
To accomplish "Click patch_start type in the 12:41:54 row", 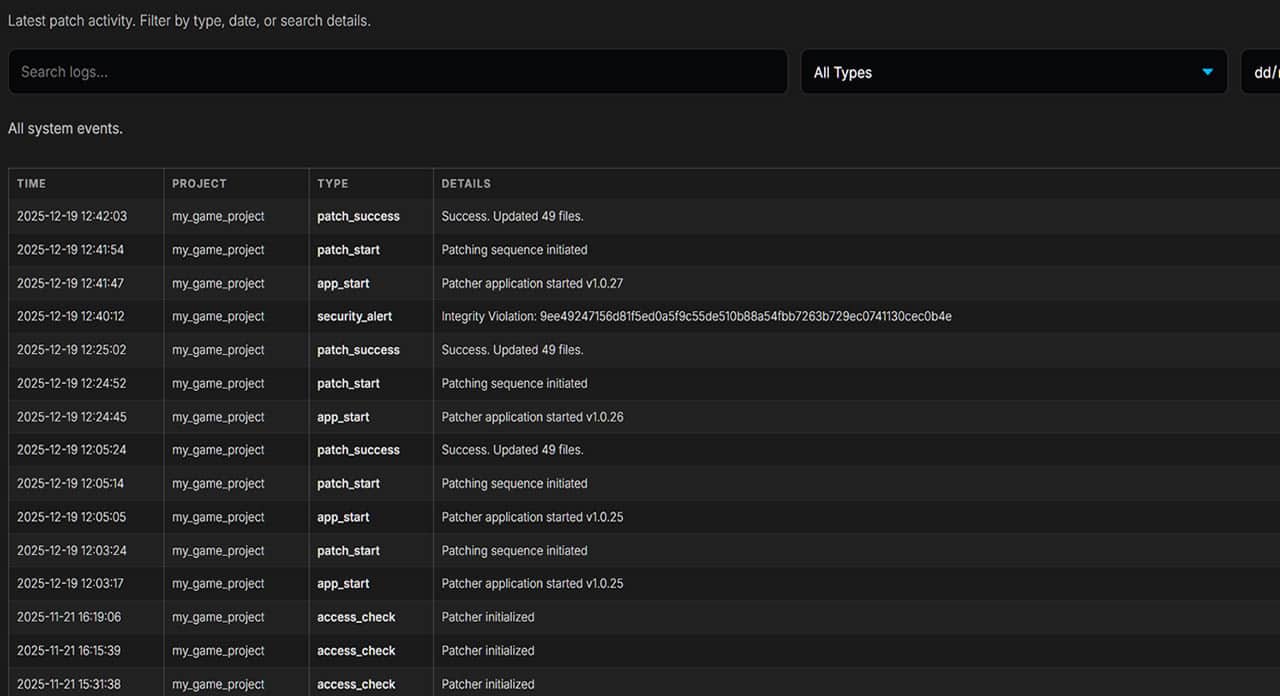I will click(x=348, y=250).
